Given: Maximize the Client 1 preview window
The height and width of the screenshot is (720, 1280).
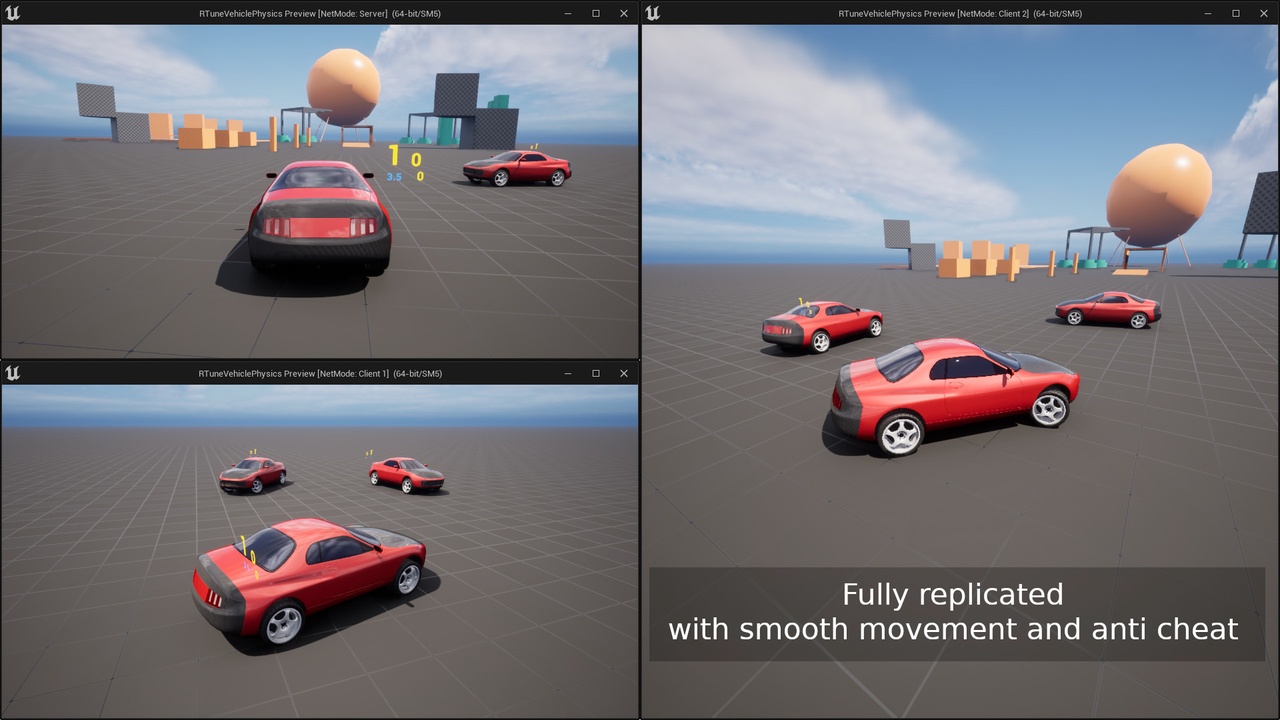Looking at the screenshot, I should click(596, 373).
